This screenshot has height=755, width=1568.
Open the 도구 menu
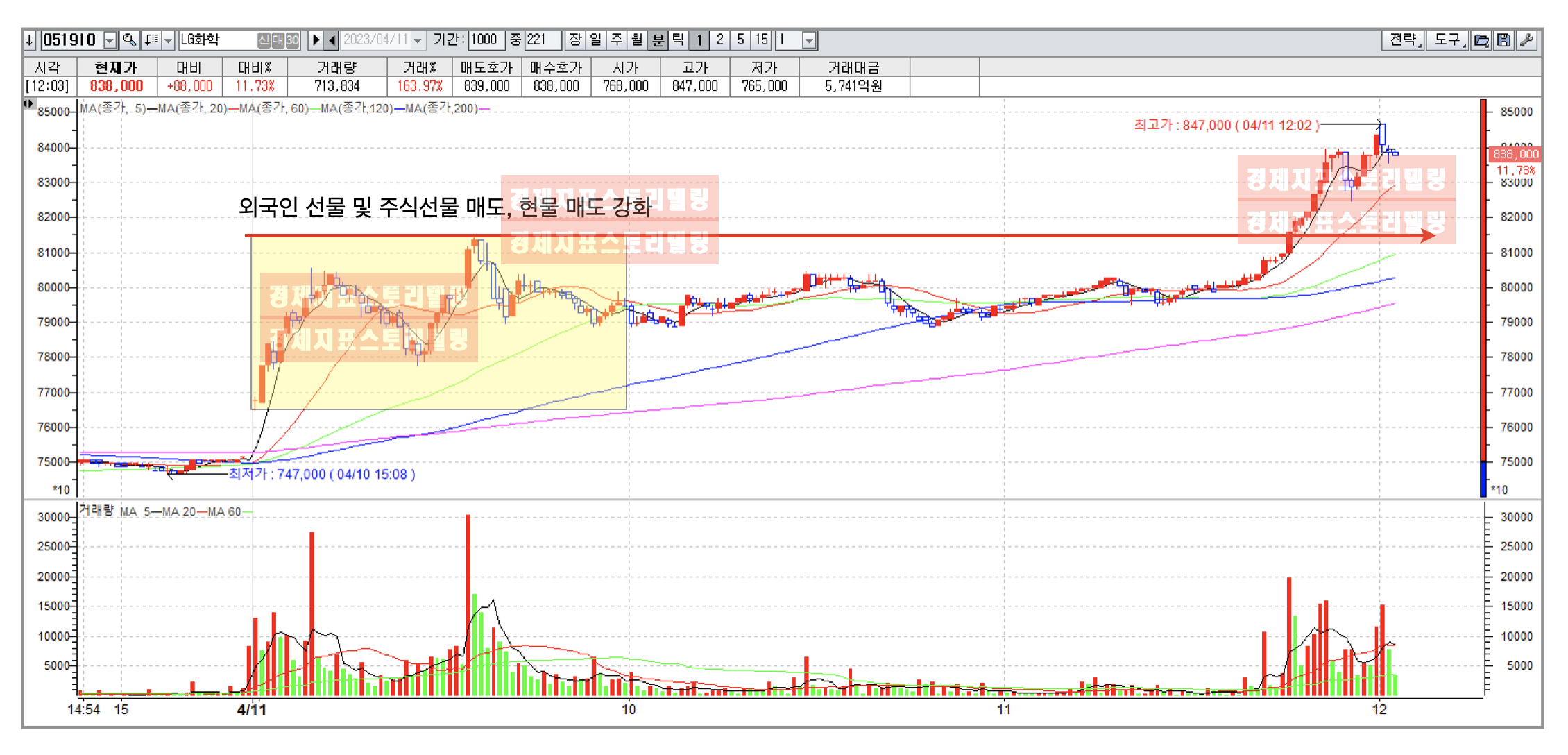point(1449,40)
